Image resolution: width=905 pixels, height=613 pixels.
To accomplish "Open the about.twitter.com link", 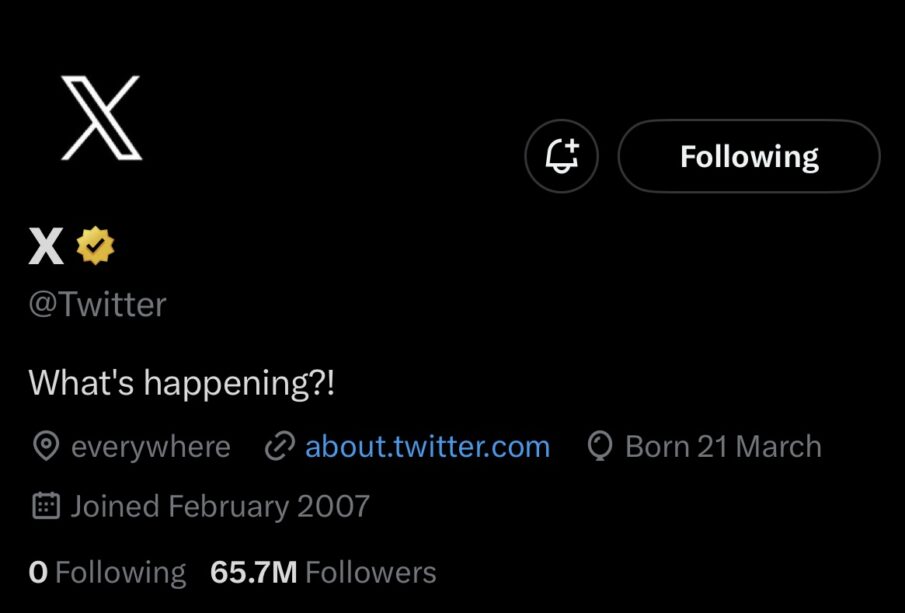I will click(427, 447).
